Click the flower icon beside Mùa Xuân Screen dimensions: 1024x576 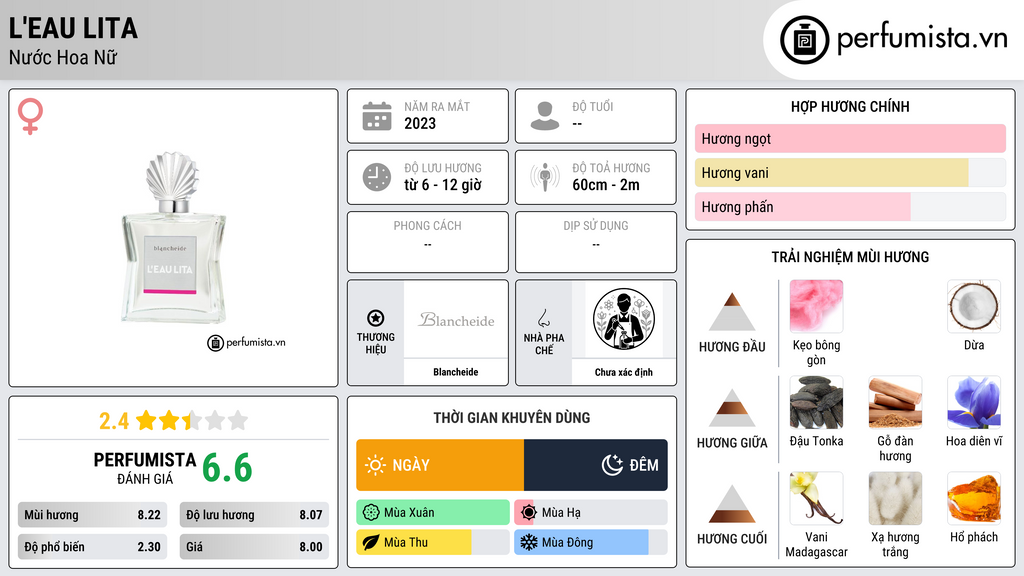371,513
